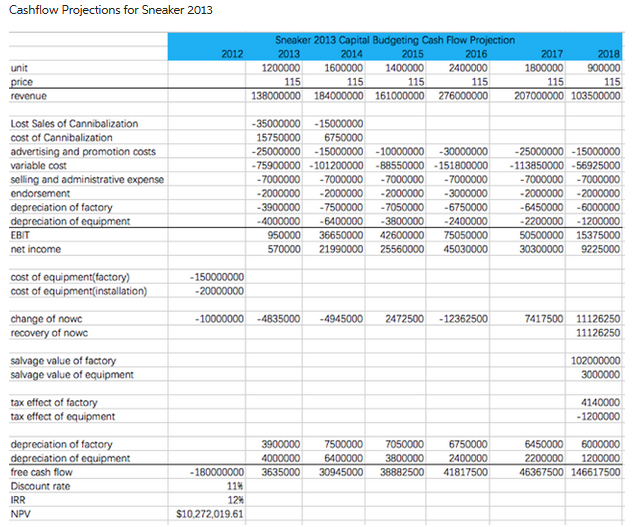Select equipment depreciation -6400000
The width and height of the screenshot is (632, 527).
341,221
